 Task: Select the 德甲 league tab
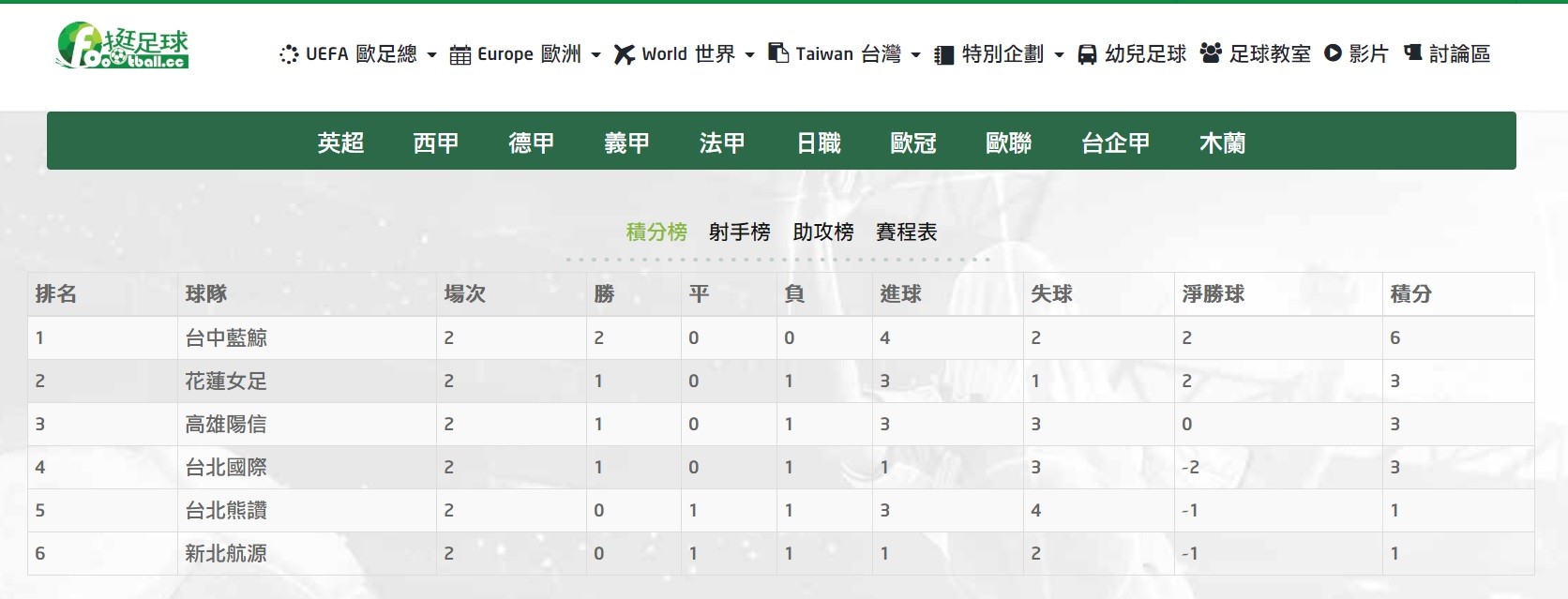point(532,142)
